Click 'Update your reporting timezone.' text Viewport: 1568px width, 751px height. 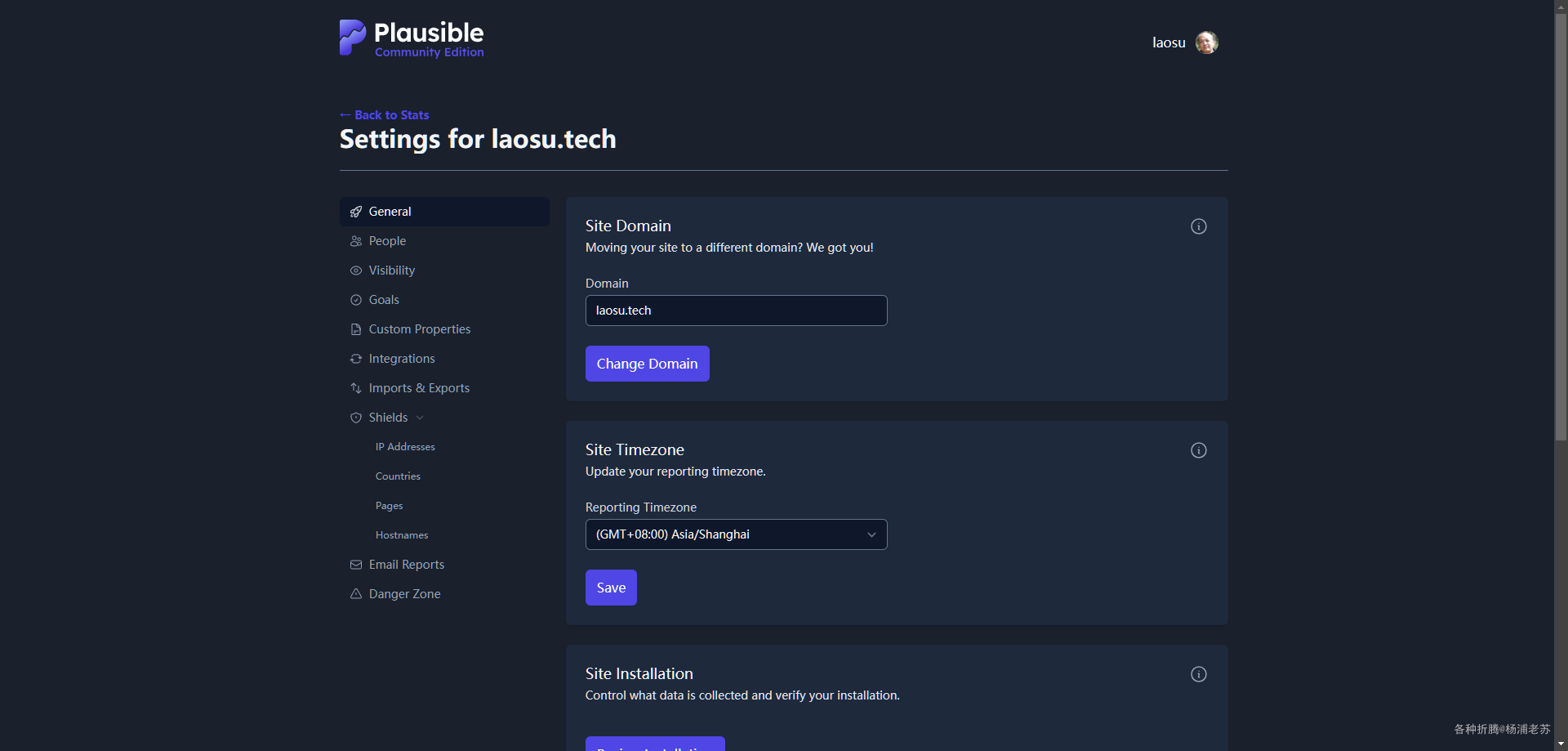[675, 472]
